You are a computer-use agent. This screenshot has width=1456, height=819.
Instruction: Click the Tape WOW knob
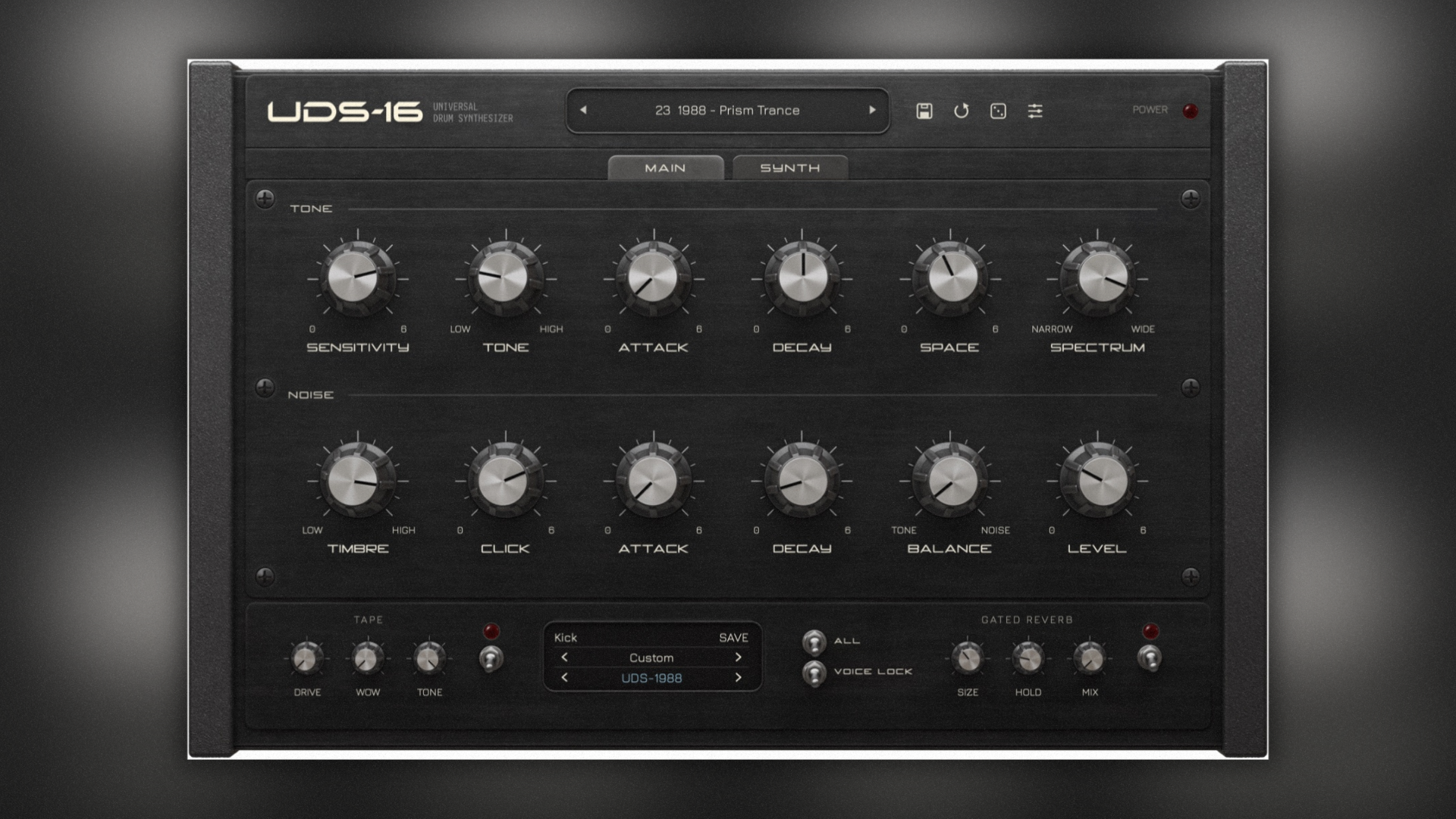[368, 657]
